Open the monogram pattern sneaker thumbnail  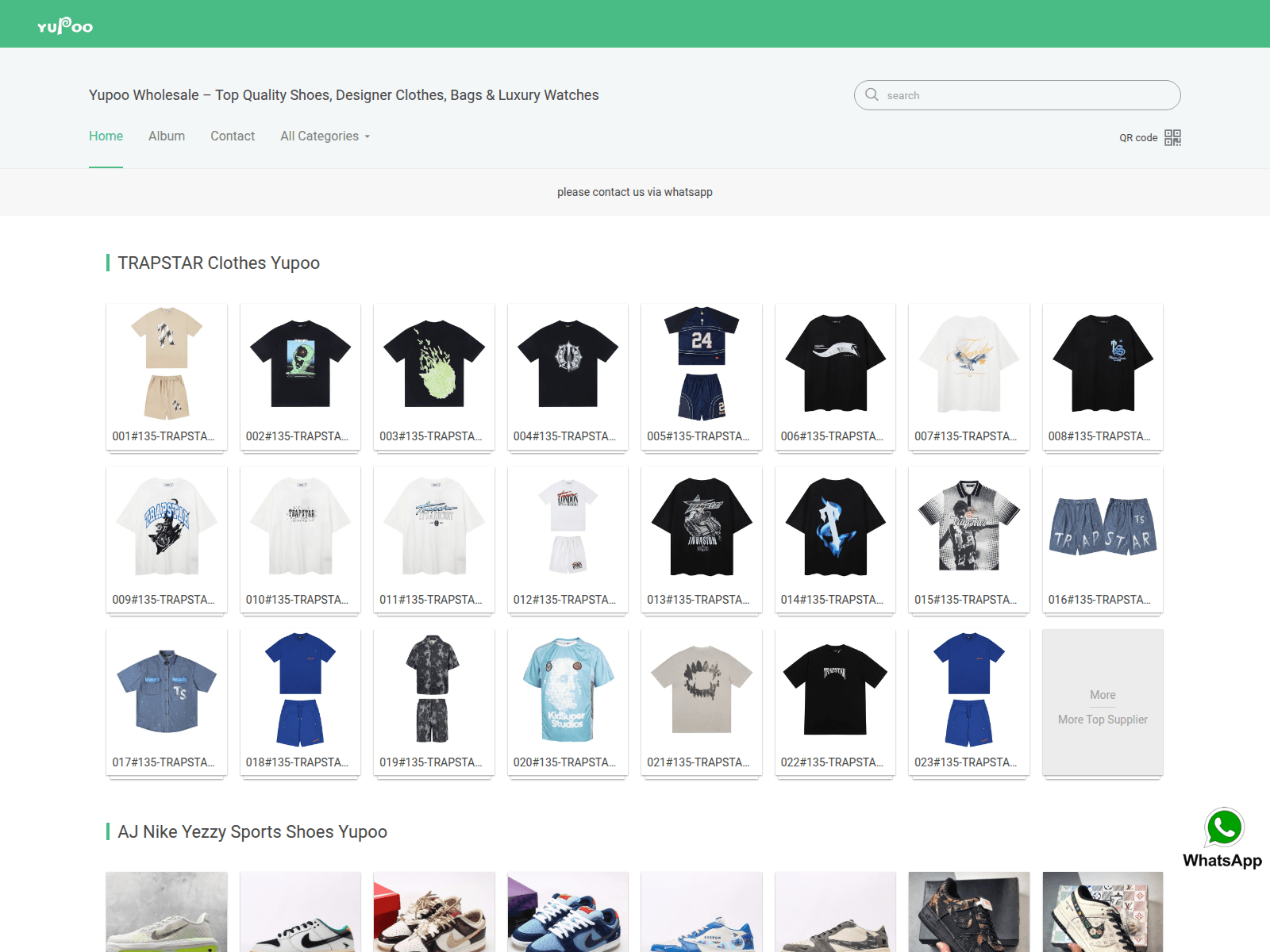[1103, 912]
